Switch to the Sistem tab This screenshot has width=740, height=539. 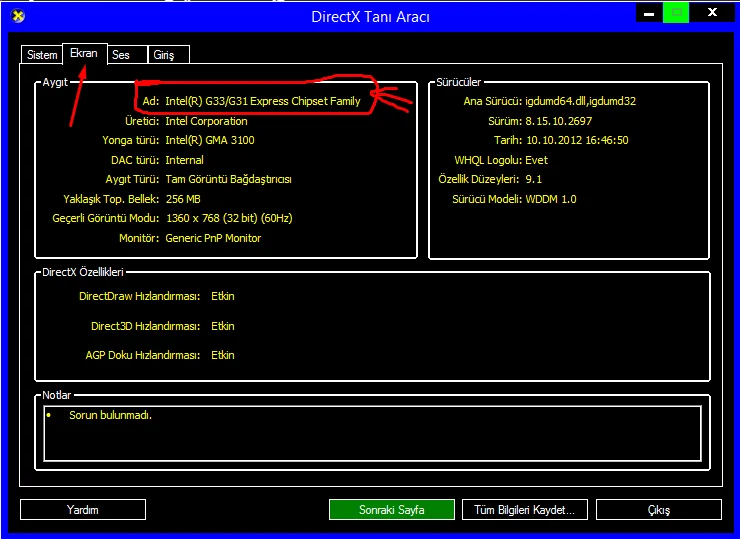point(42,55)
